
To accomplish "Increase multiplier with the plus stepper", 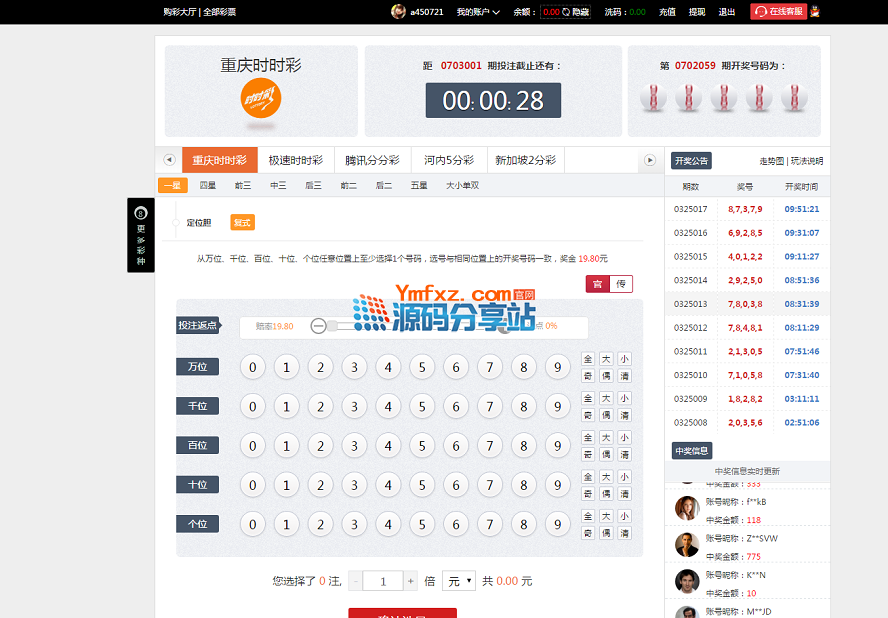I will (x=410, y=581).
